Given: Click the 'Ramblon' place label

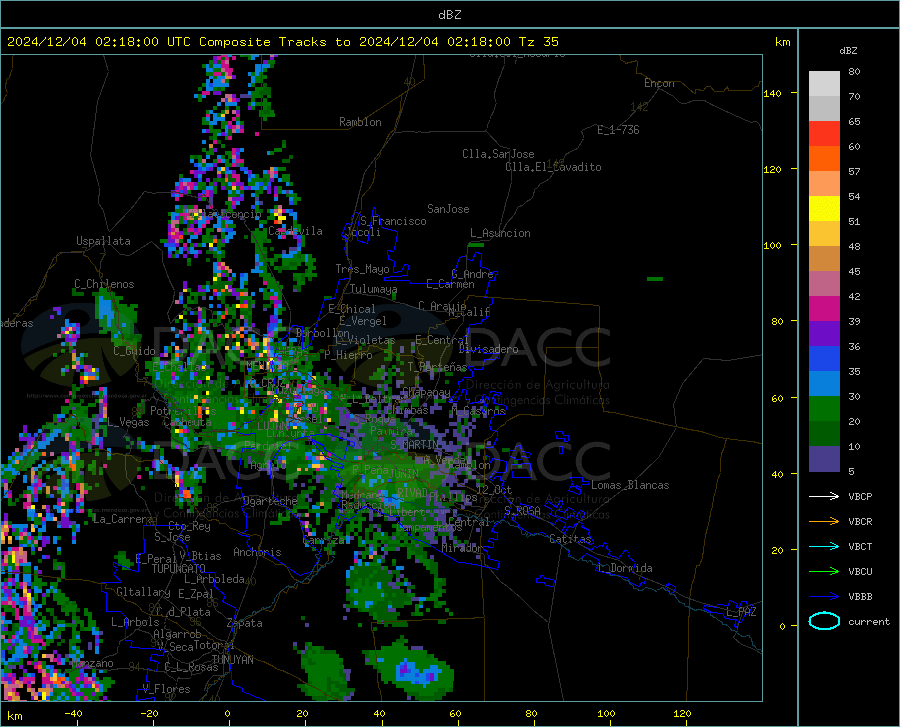Looking at the screenshot, I should point(360,122).
